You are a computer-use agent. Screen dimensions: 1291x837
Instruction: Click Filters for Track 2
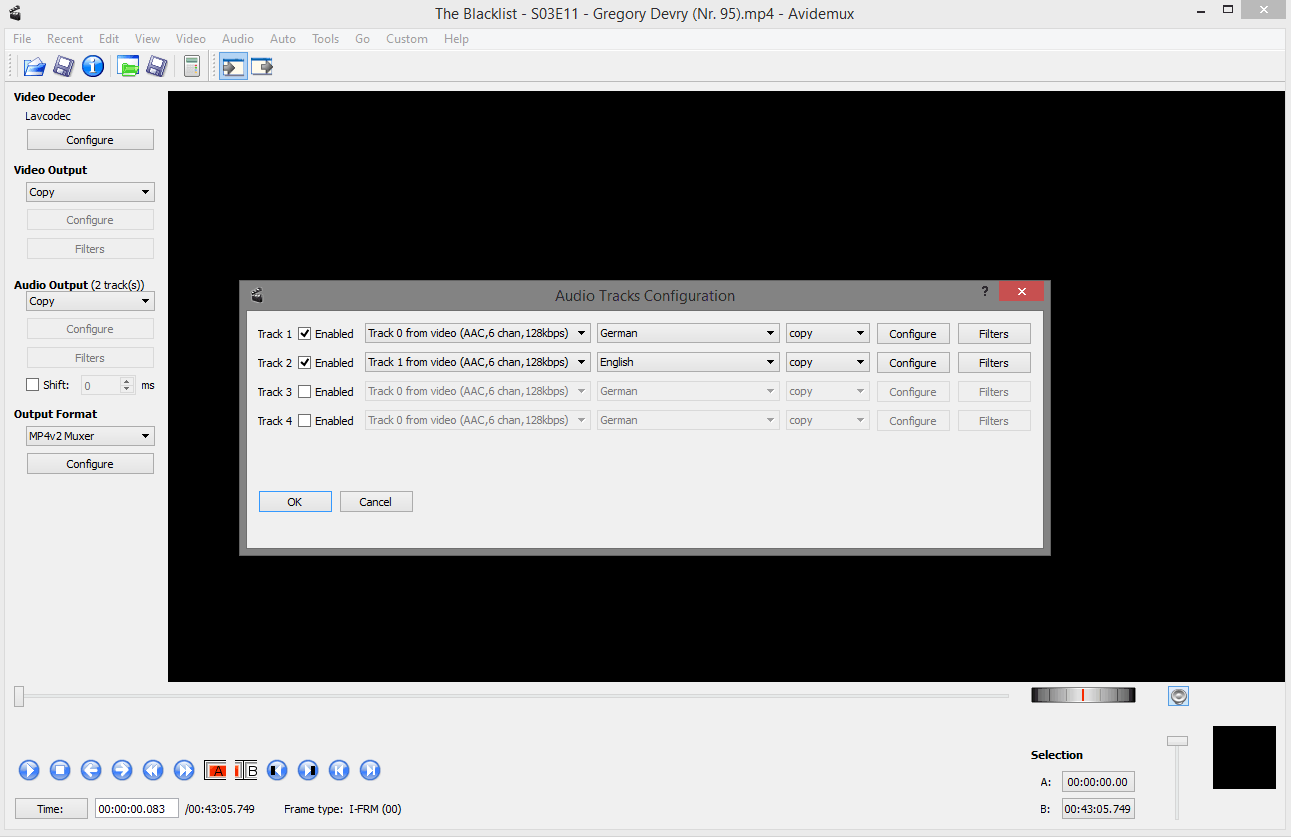[x=994, y=363]
